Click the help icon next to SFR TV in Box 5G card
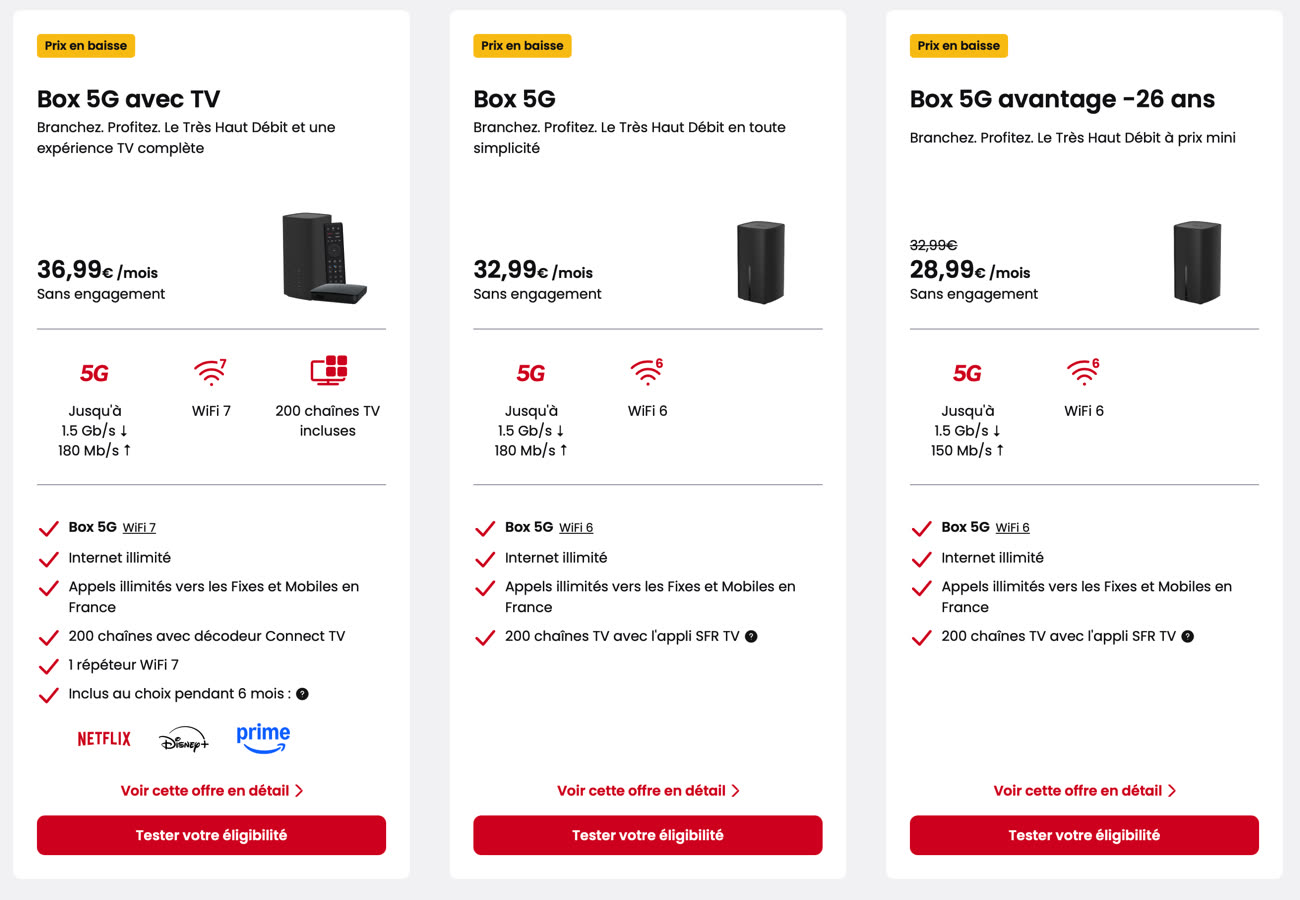1300x900 pixels. pyautogui.click(x=751, y=636)
